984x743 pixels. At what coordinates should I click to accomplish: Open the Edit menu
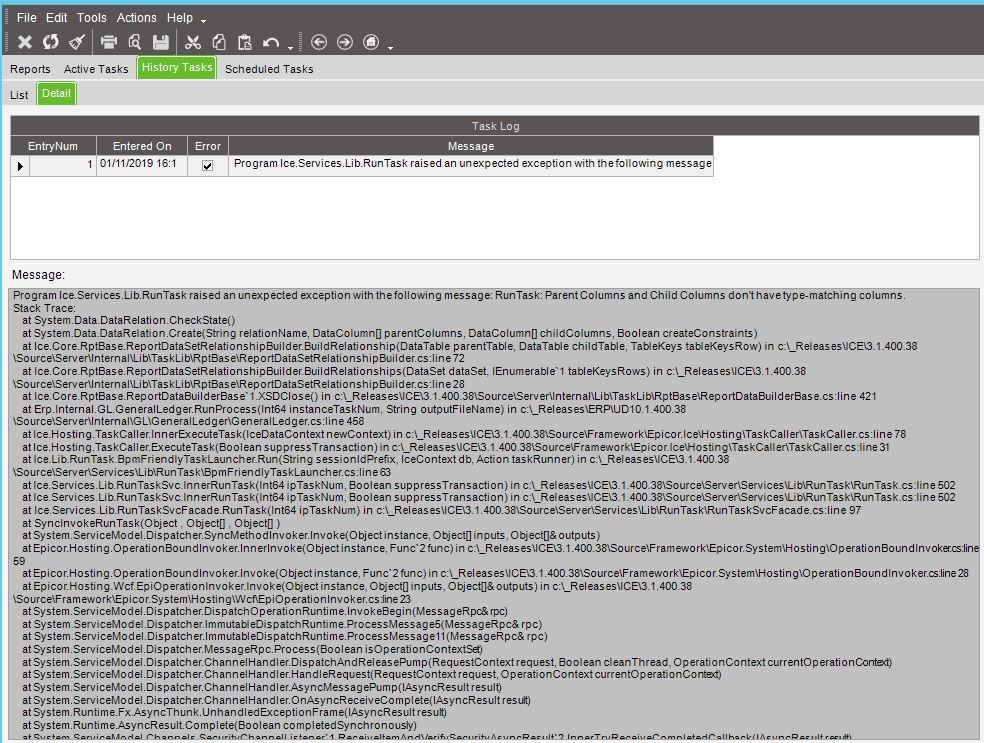(56, 18)
